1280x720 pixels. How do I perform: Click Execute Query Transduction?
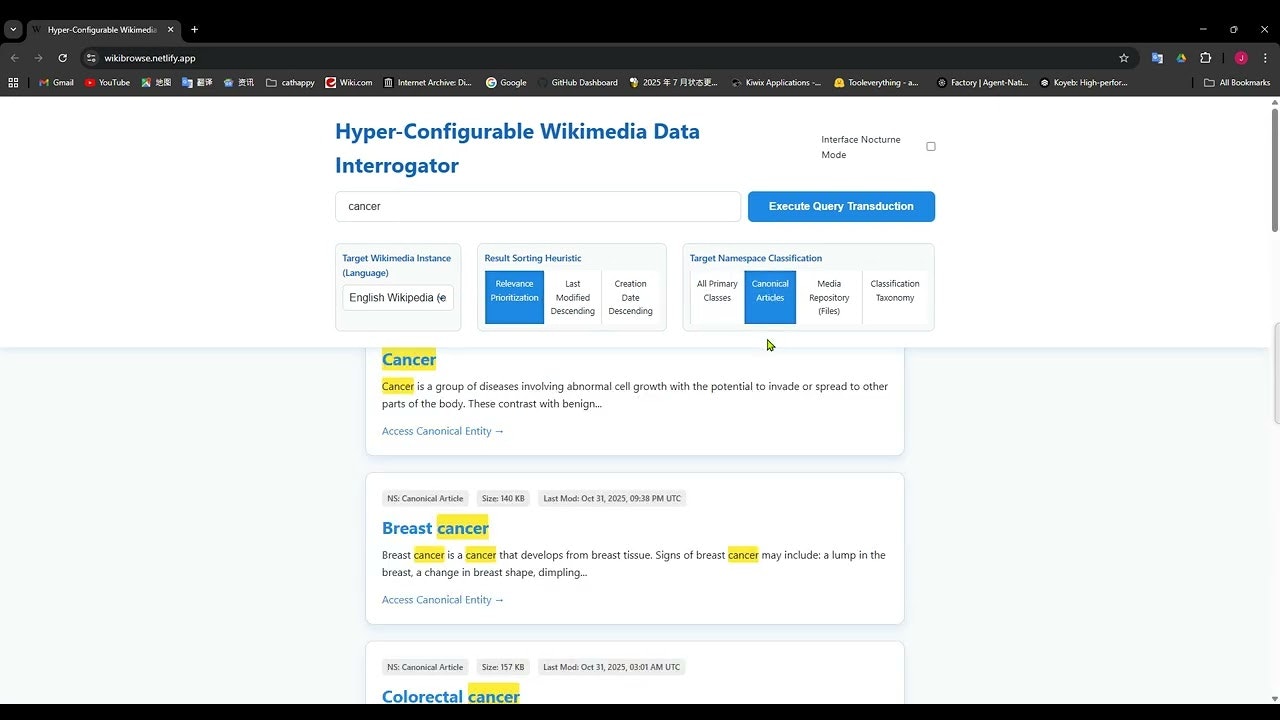[841, 206]
